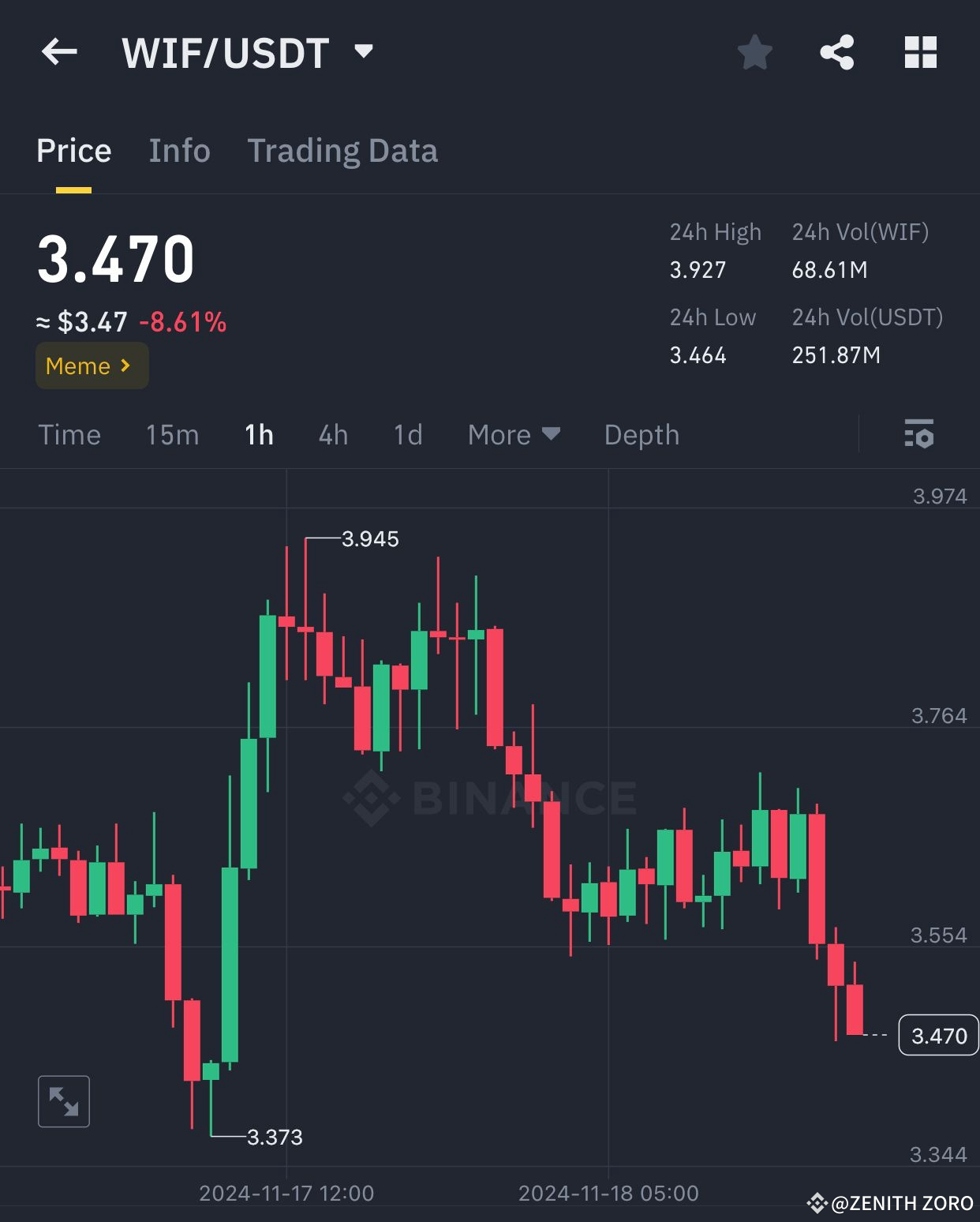Screen dimensions: 980x1222
Task: Toggle the favorite star for WIF/USDT
Action: coord(754,52)
